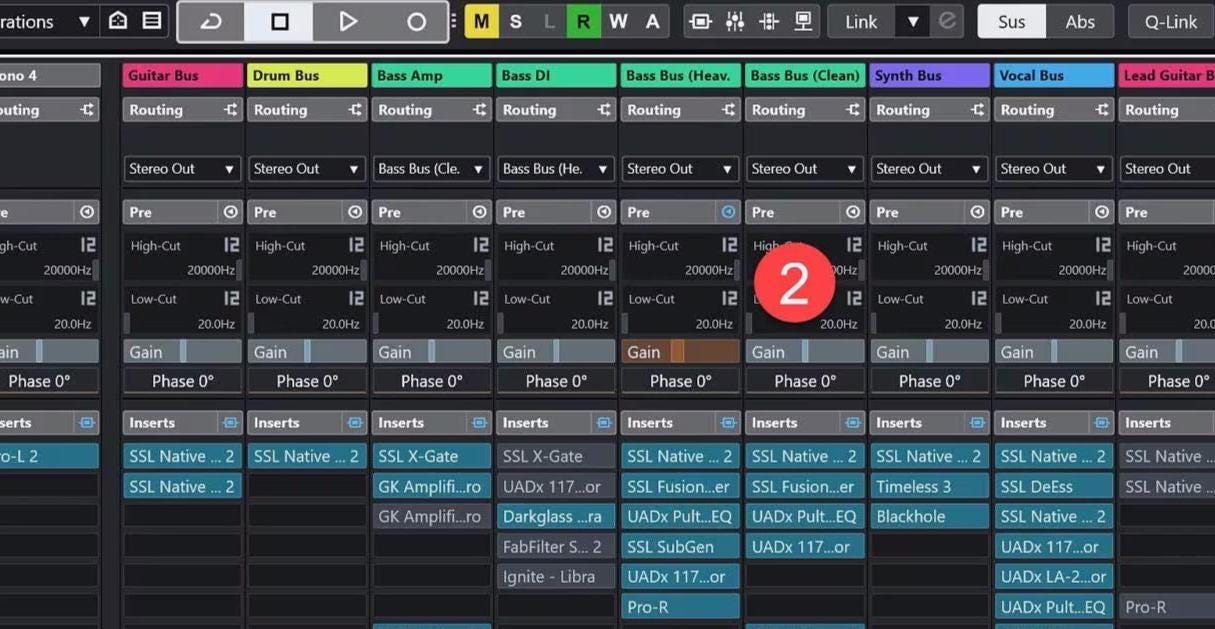The width and height of the screenshot is (1215, 629).
Task: Bypass all Inserts on Guitar Bus
Action: pos(231,423)
